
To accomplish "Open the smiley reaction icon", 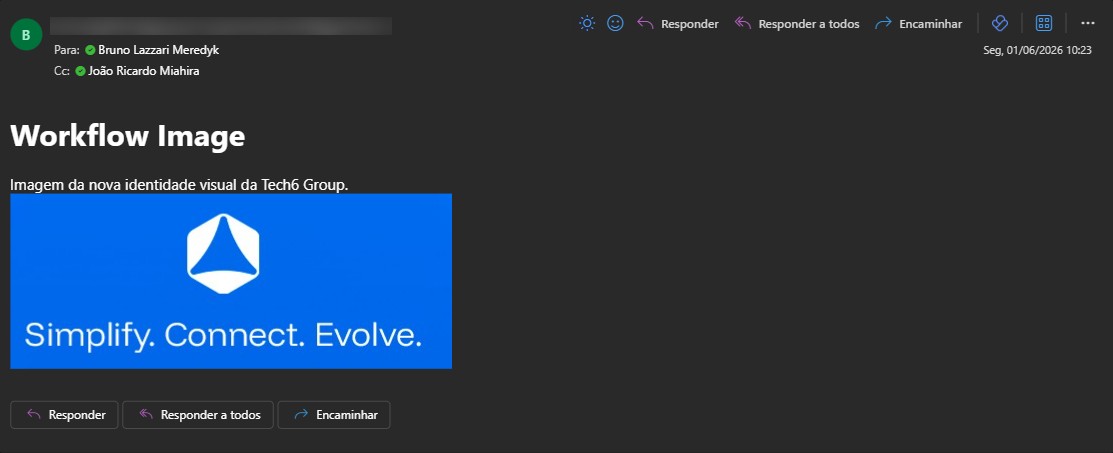I will [x=615, y=23].
